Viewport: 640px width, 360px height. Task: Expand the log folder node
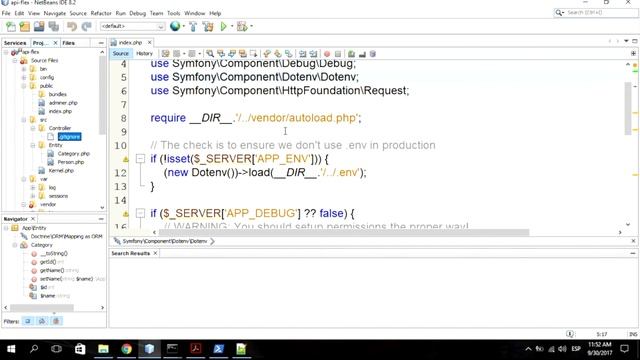pos(33,188)
